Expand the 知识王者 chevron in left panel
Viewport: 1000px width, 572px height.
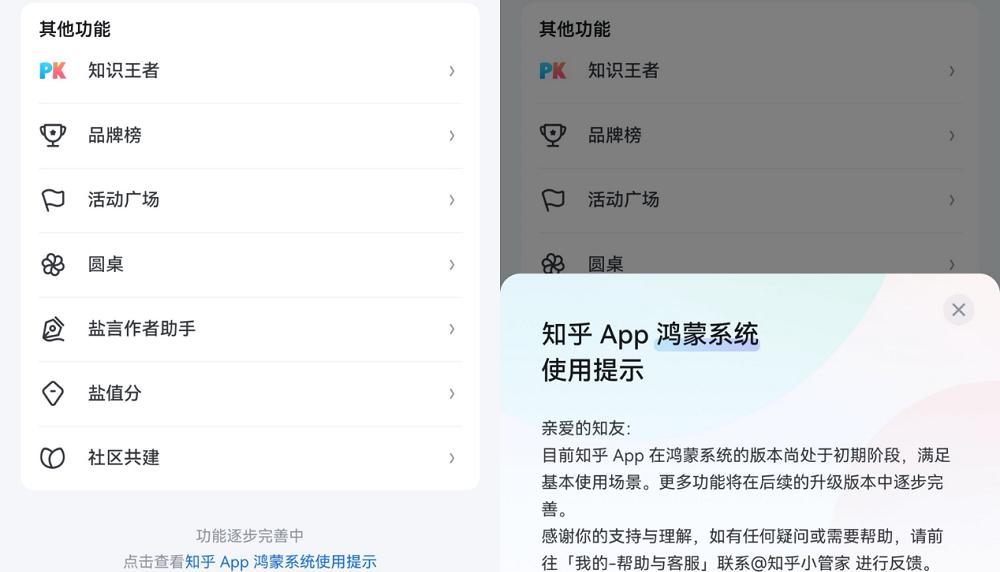[452, 71]
